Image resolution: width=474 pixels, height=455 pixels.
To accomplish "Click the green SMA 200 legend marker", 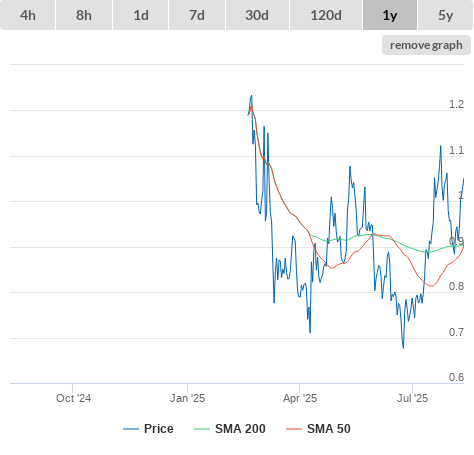I will 202,429.
